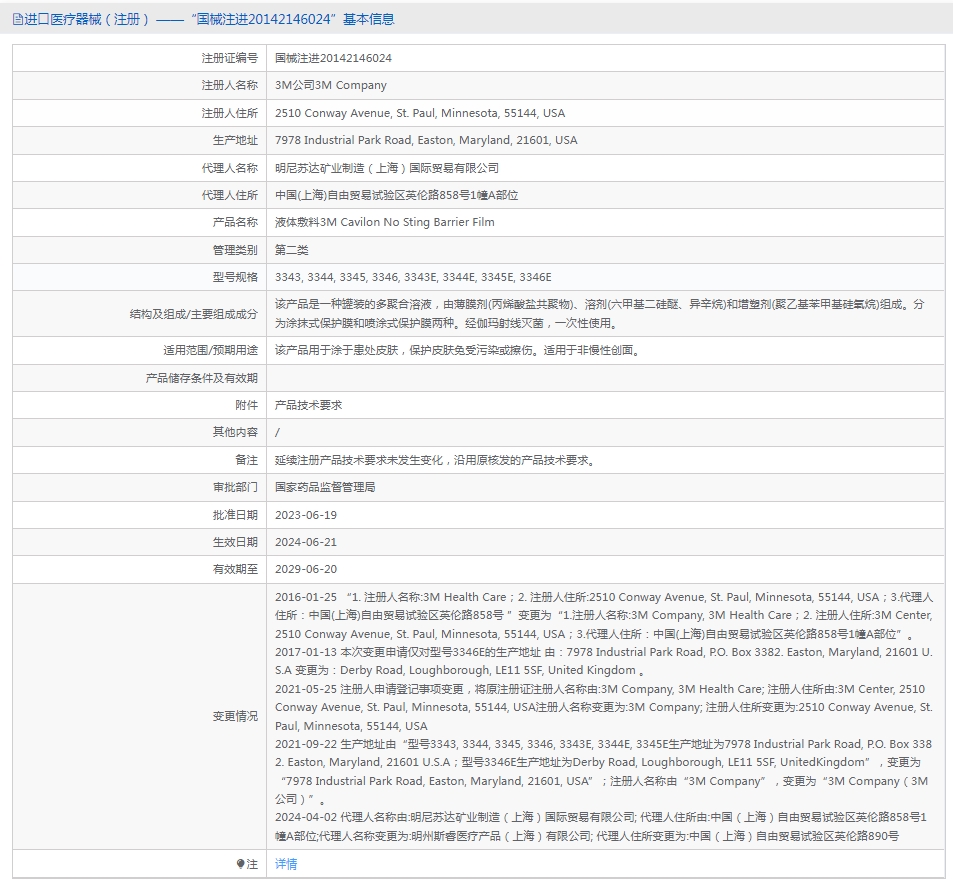Screen dimensions: 953x888
Task: Click the 注册证编号 row label
Action: (230, 58)
